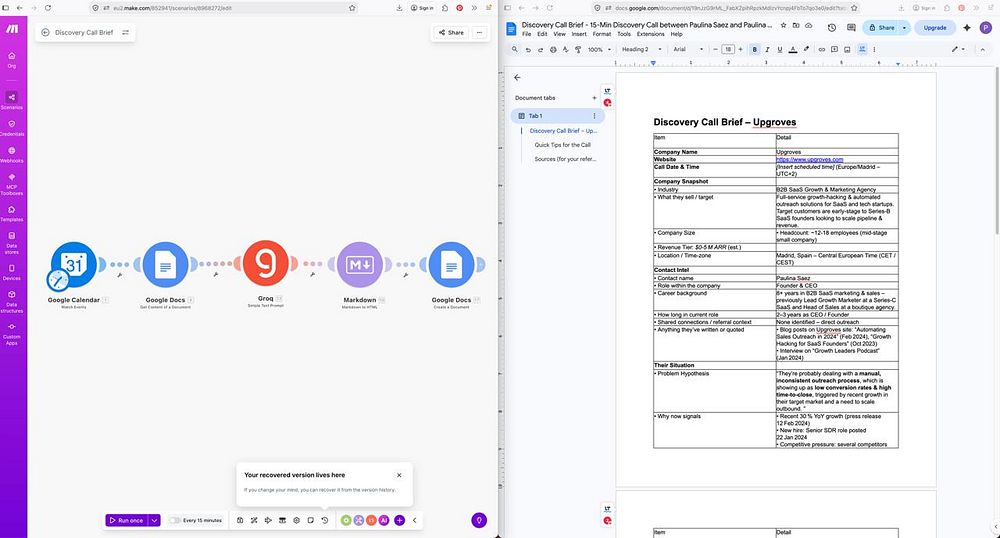Screen dimensions: 1000x538
Task: Open the clock schedule badge on Google Calendar
Action: [x=58, y=280]
